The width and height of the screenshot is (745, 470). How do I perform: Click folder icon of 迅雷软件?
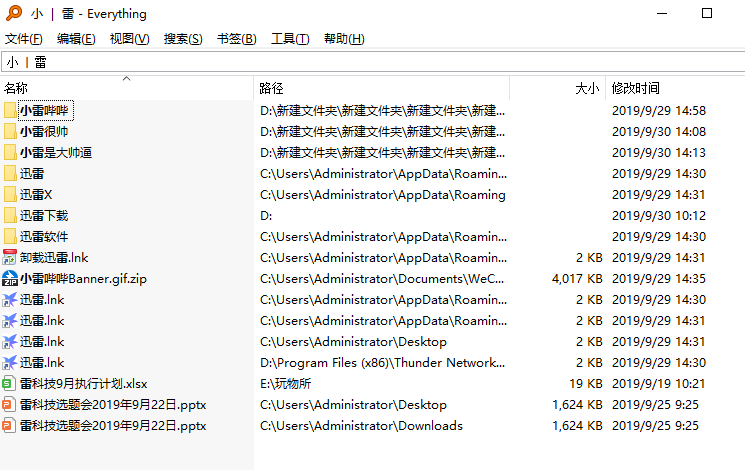point(10,236)
